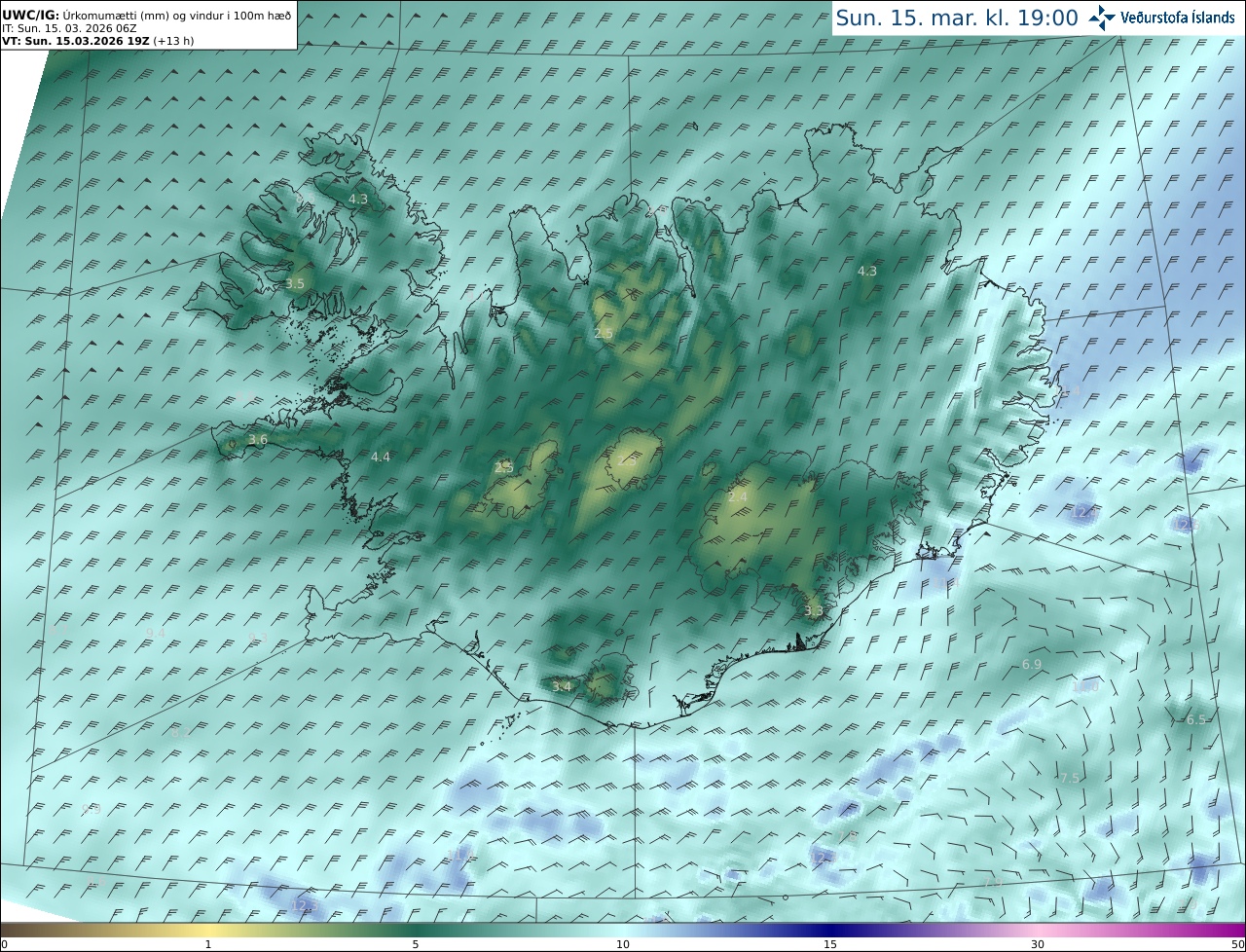Click the 12.3 value over the ocean
The height and width of the screenshot is (952, 1246).
[x=305, y=906]
